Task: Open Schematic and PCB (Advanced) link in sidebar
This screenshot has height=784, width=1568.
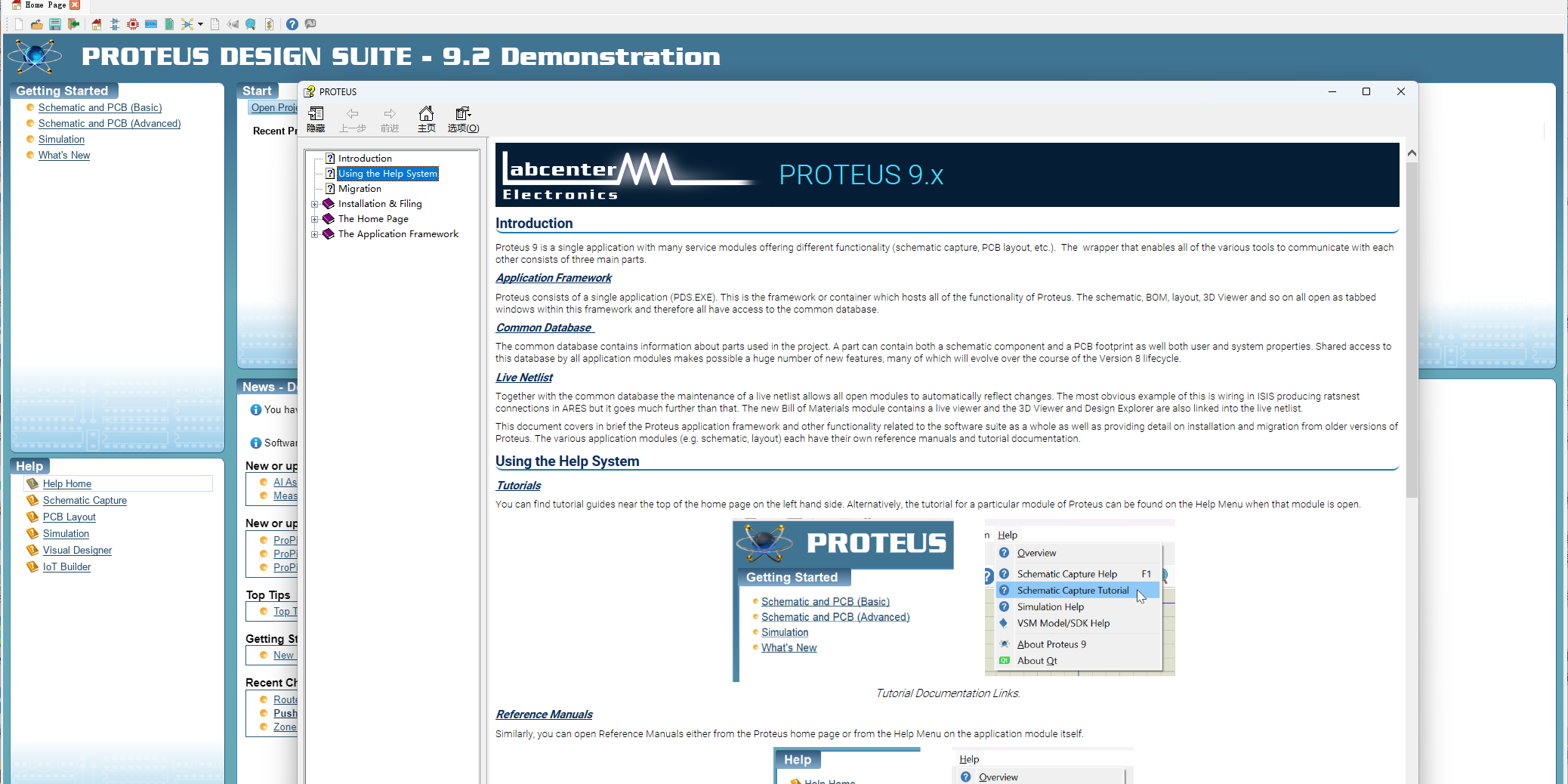Action: [x=110, y=124]
